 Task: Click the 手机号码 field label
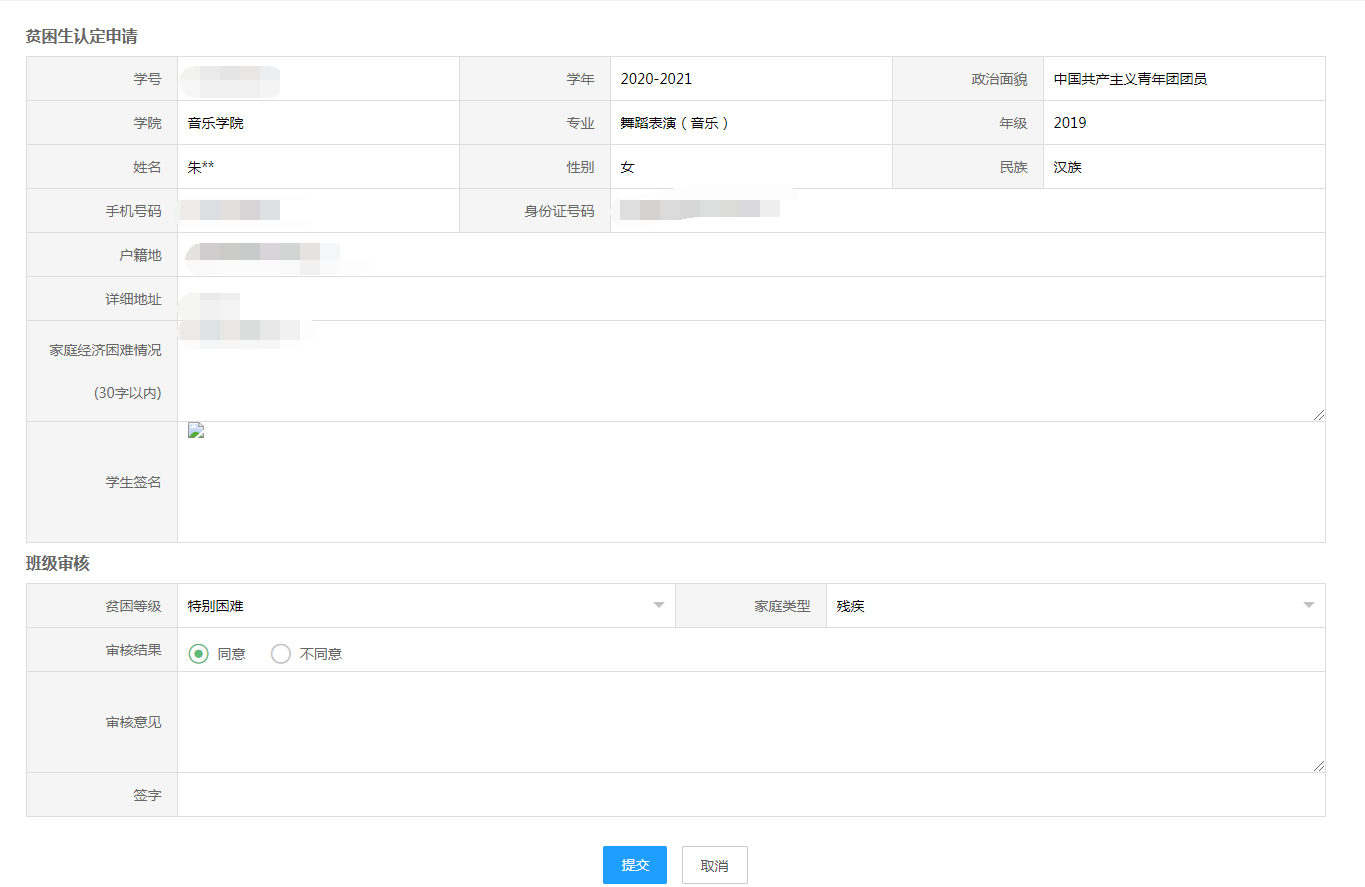(133, 211)
